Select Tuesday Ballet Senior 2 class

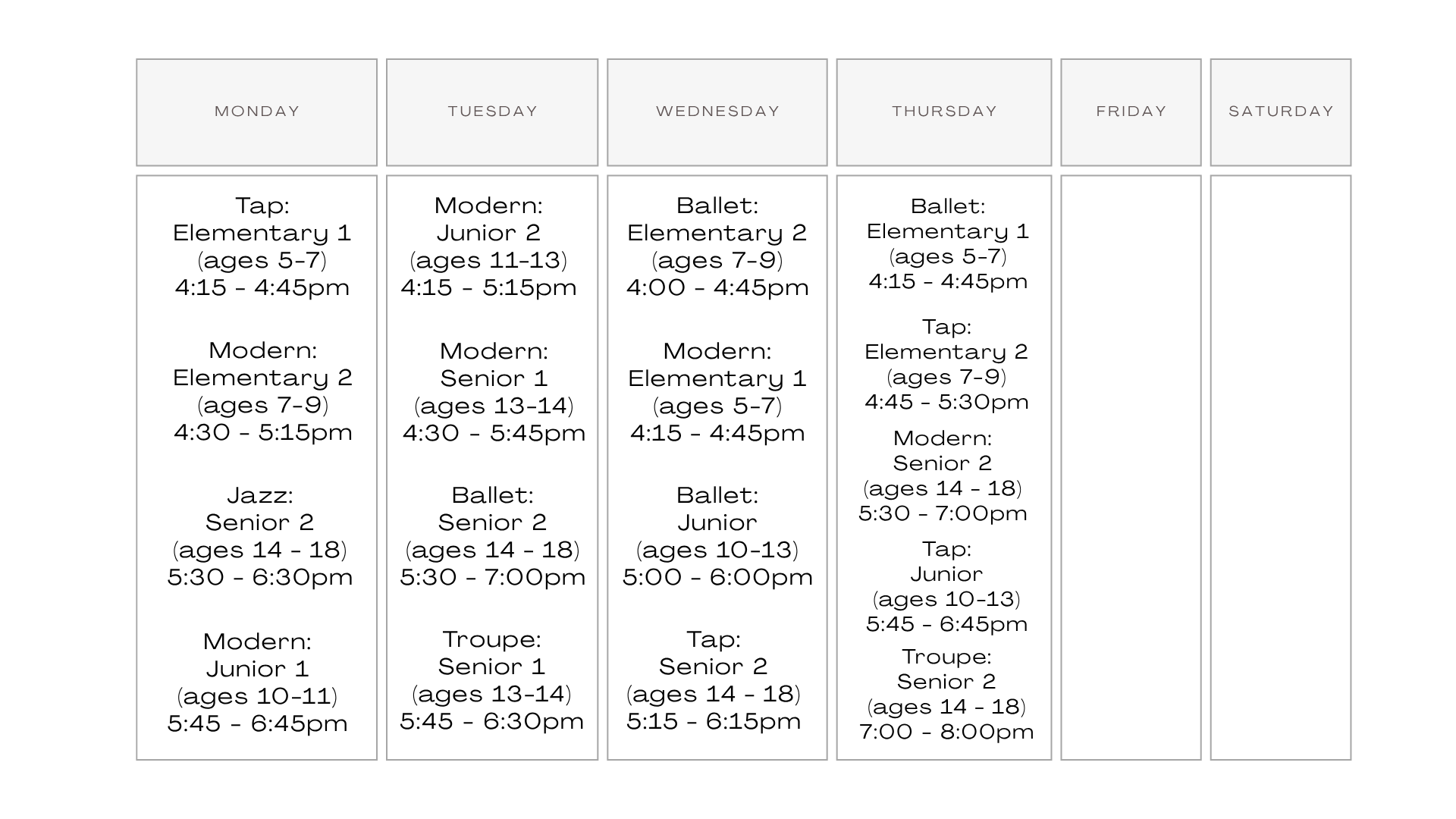493,536
